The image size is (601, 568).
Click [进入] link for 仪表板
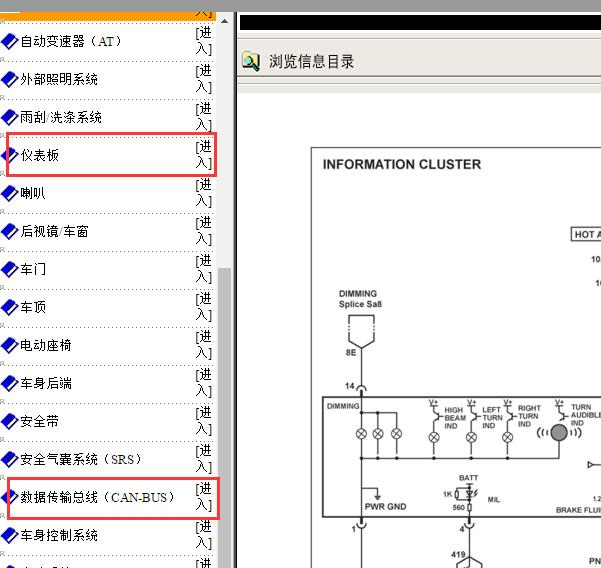click(x=204, y=155)
